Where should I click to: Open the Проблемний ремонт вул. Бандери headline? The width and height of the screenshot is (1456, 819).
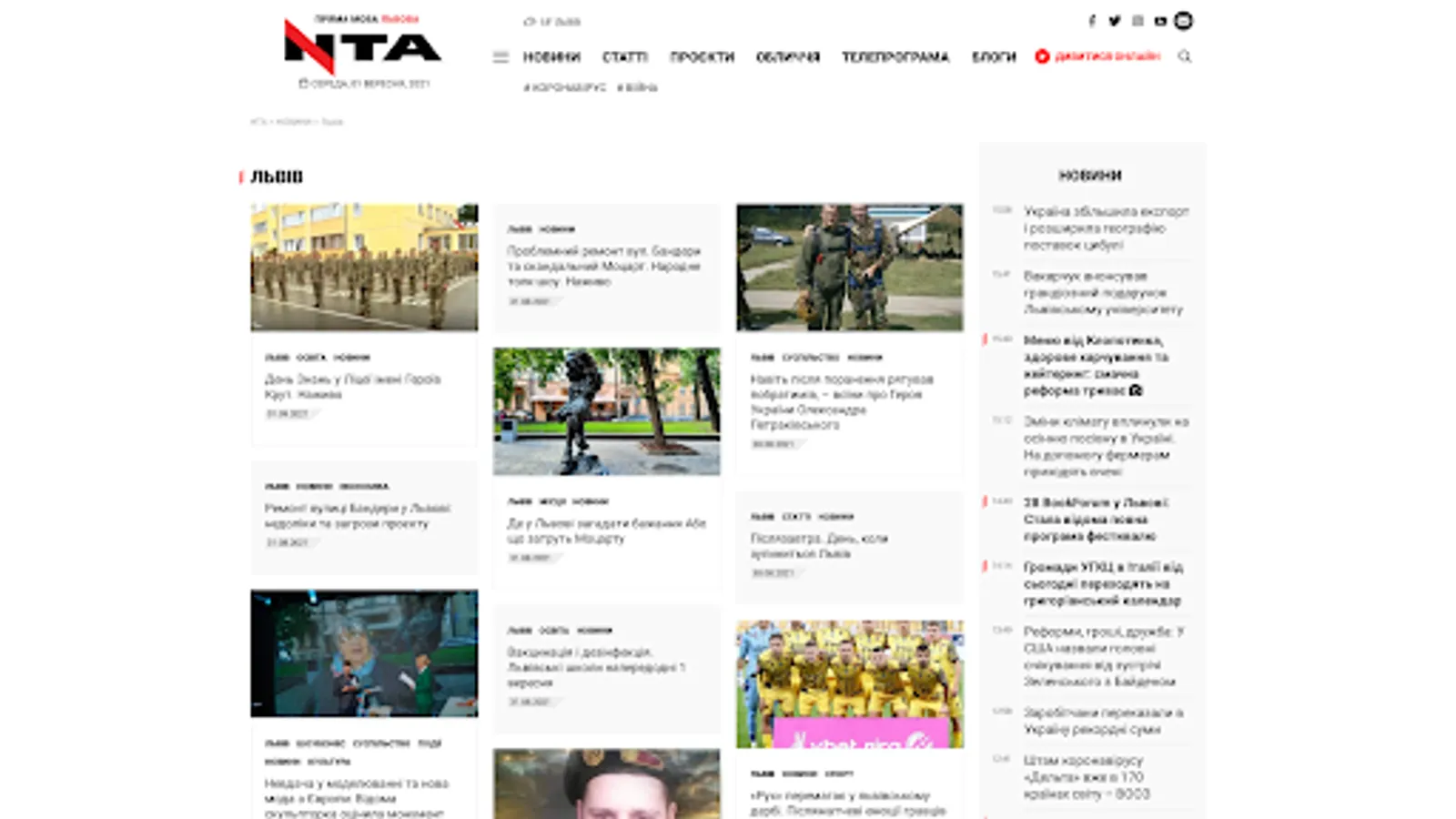pyautogui.click(x=604, y=266)
